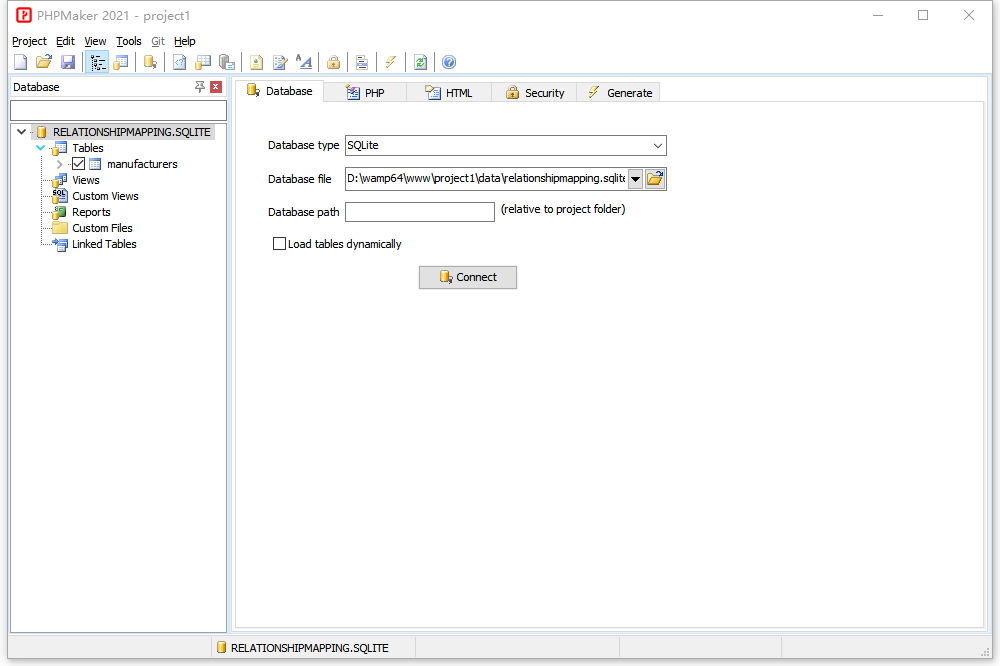This screenshot has width=1000, height=666.
Task: Click the stacked bars toolbar icon
Action: [362, 62]
